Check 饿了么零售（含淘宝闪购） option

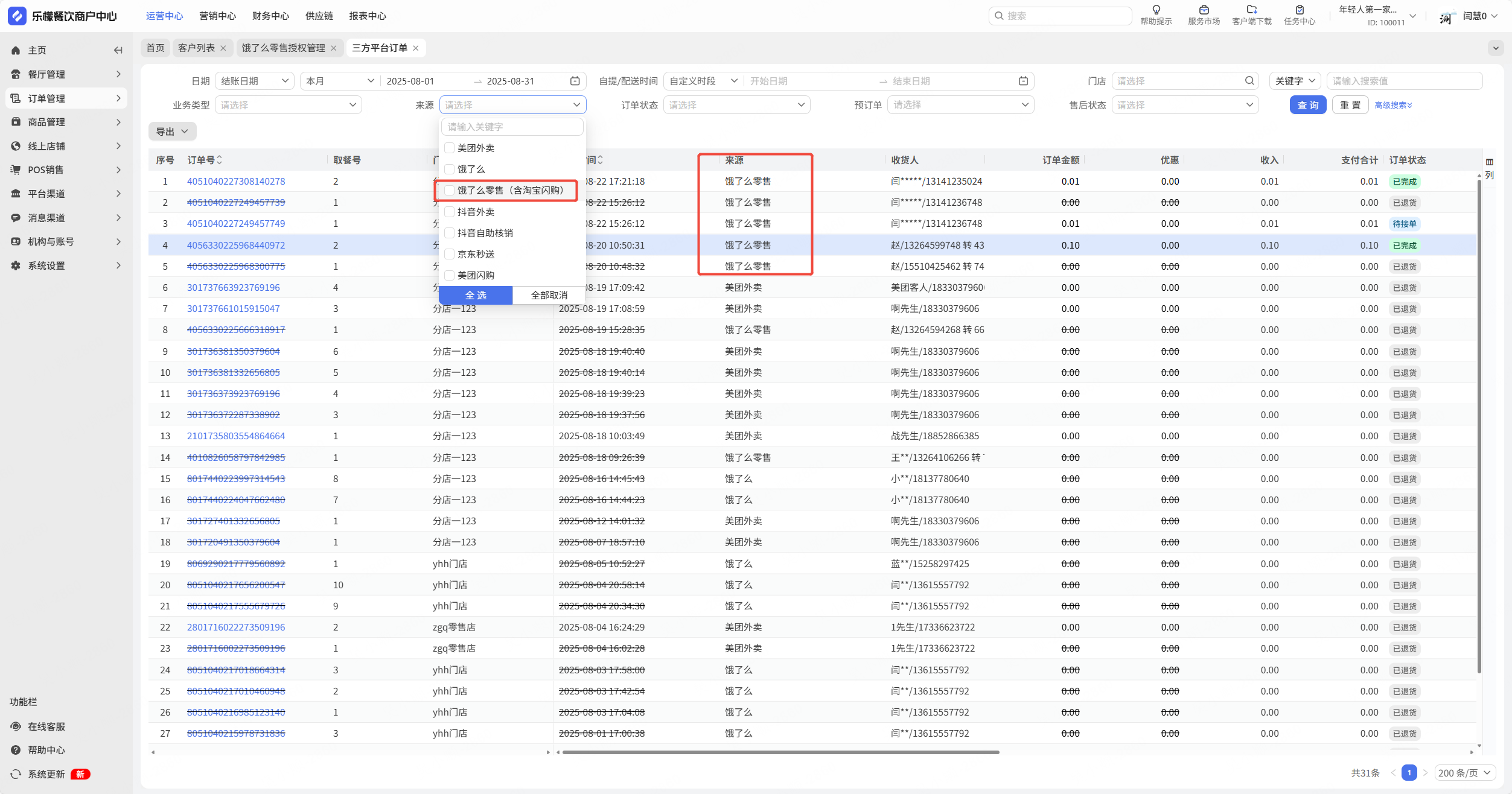[x=449, y=190]
